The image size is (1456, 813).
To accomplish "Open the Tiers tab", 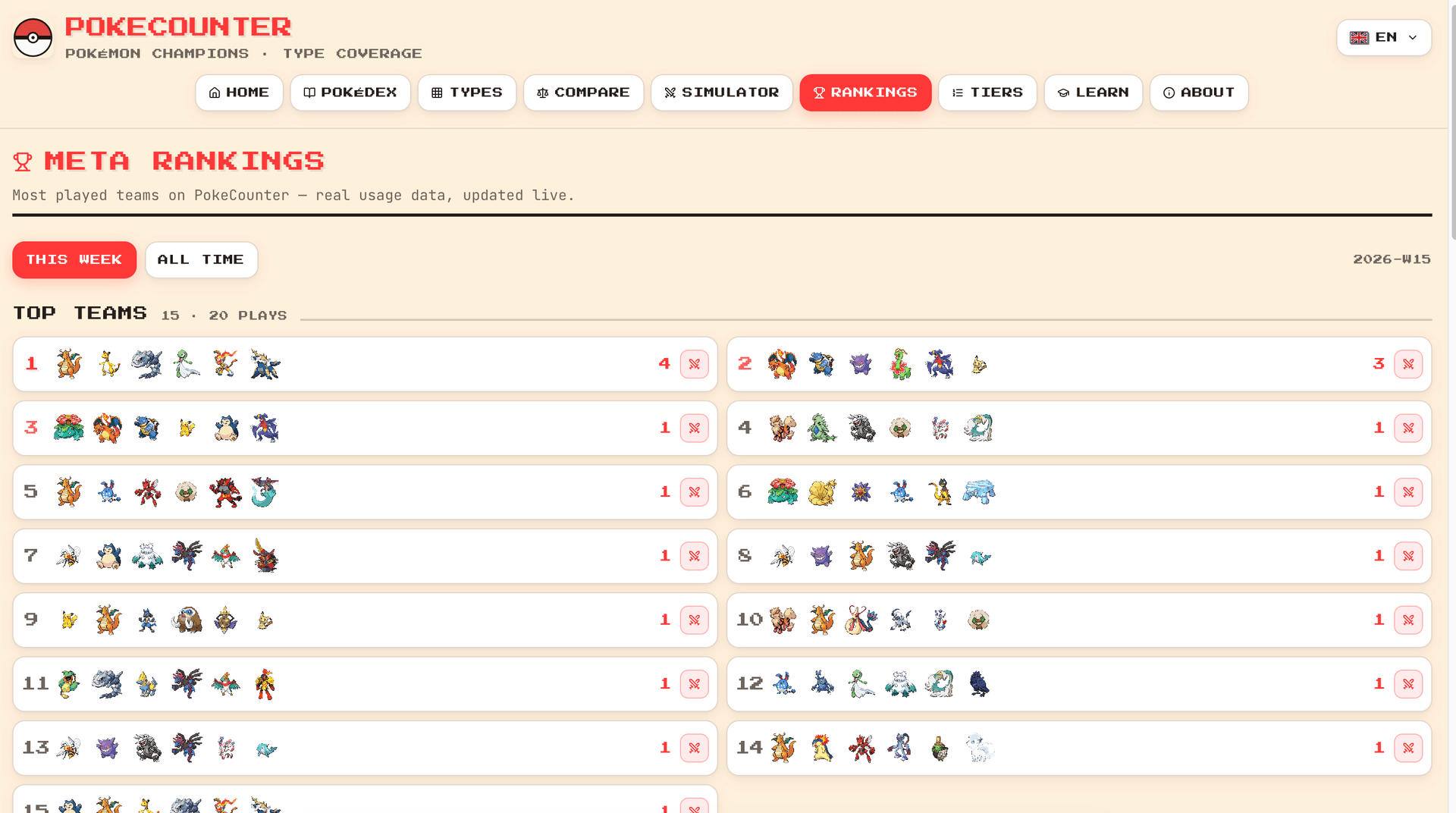I will coord(987,93).
